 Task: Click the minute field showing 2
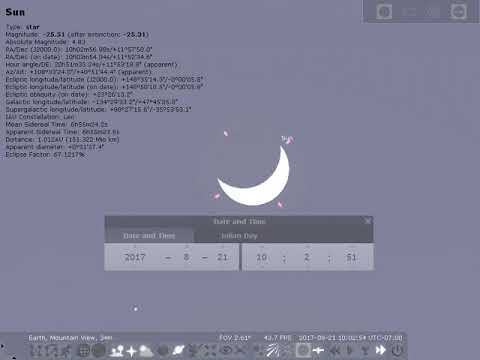[307, 257]
